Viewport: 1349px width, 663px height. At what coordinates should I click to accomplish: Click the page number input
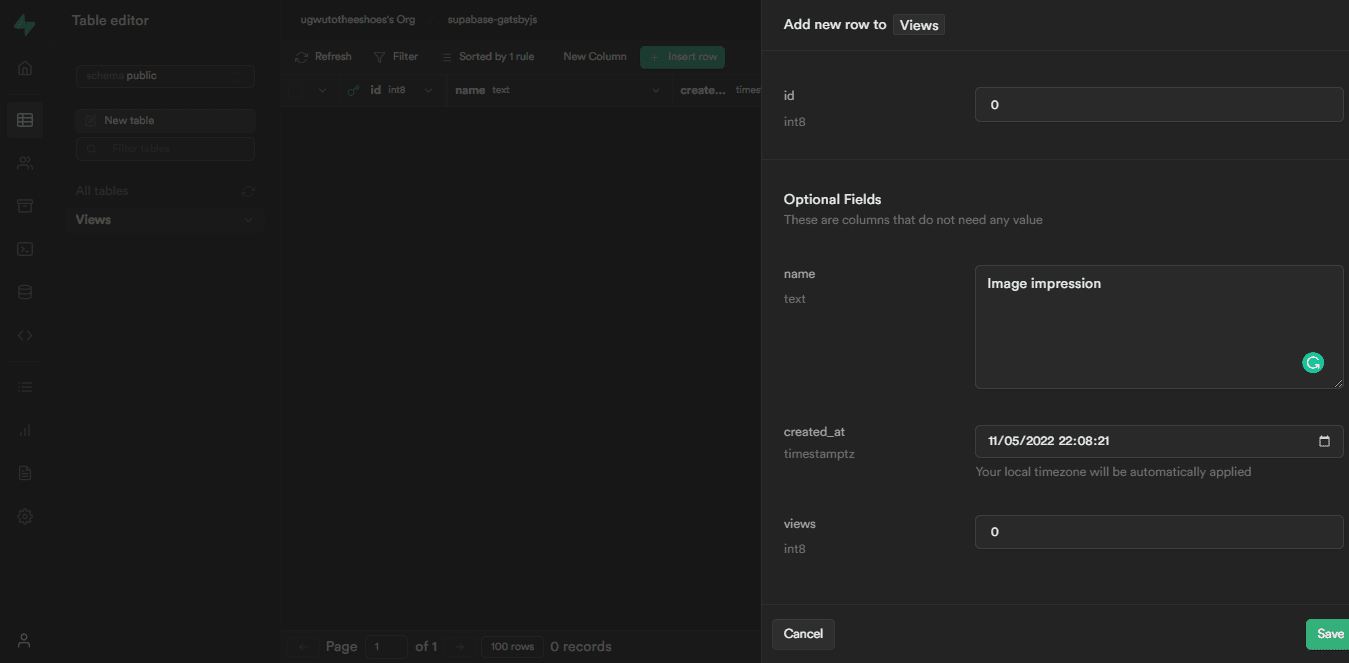click(x=386, y=647)
